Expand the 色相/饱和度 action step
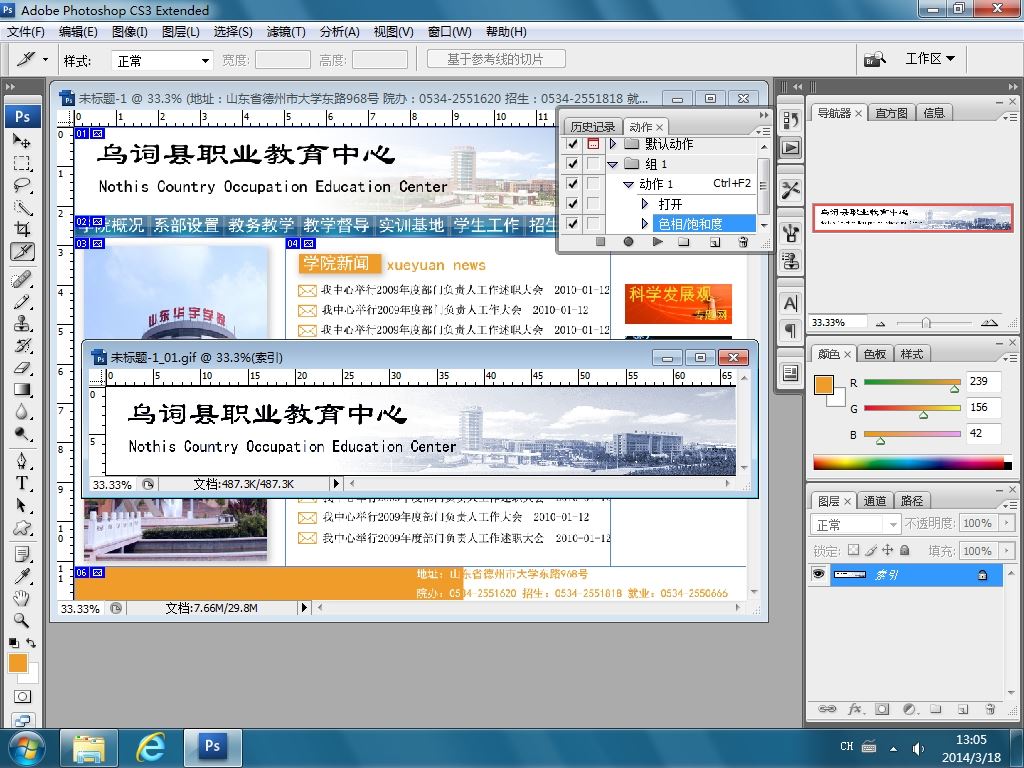This screenshot has height=768, width=1024. [645, 224]
